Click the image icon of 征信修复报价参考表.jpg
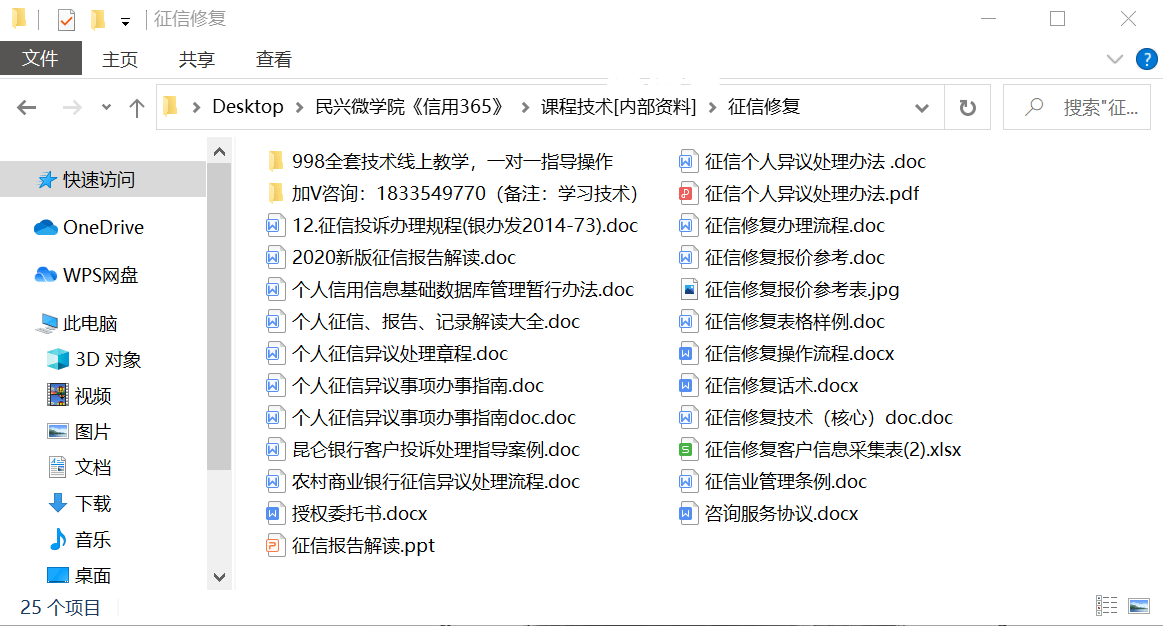The height and width of the screenshot is (626, 1163). click(x=687, y=289)
